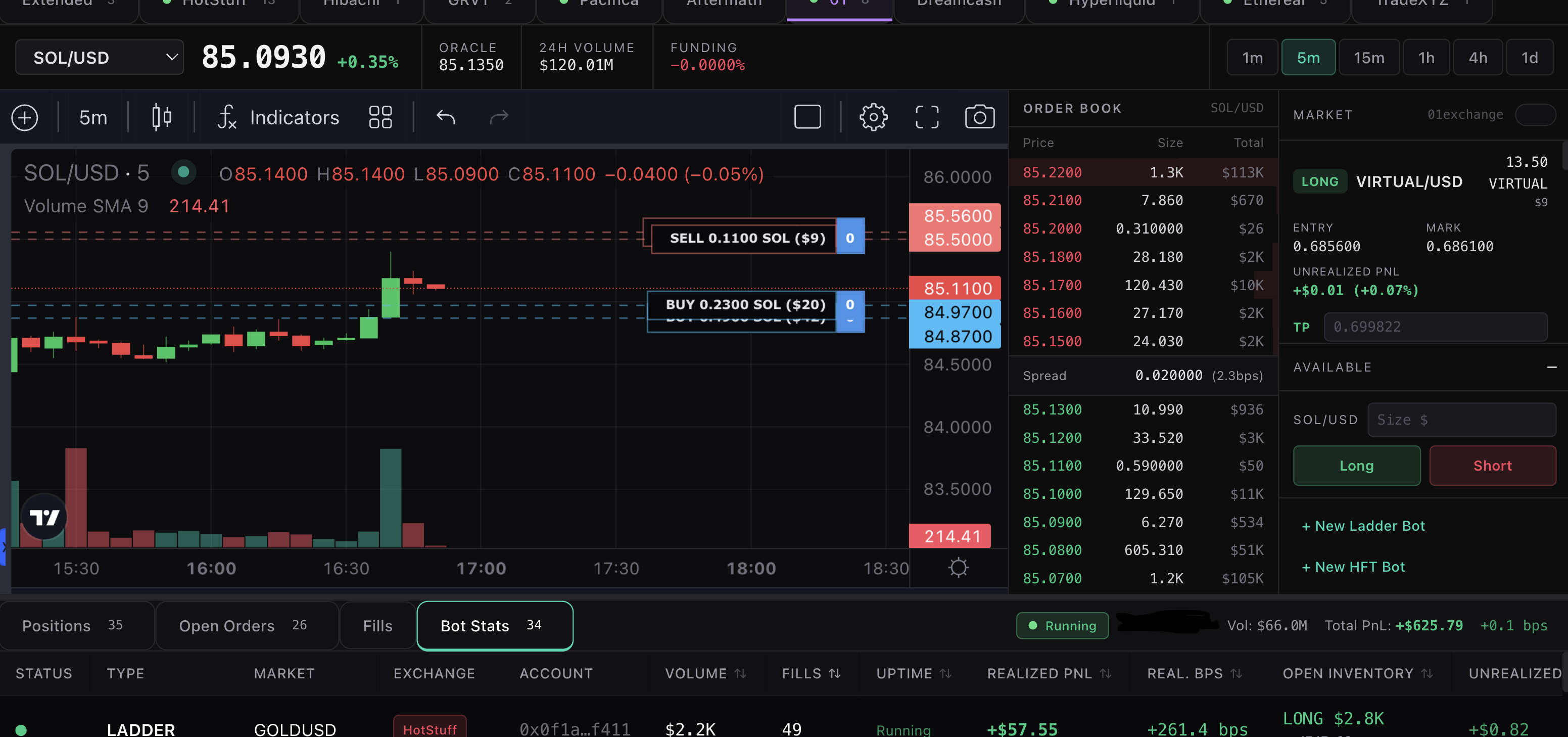
Task: Toggle the 01exchange market switch
Action: point(1535,115)
